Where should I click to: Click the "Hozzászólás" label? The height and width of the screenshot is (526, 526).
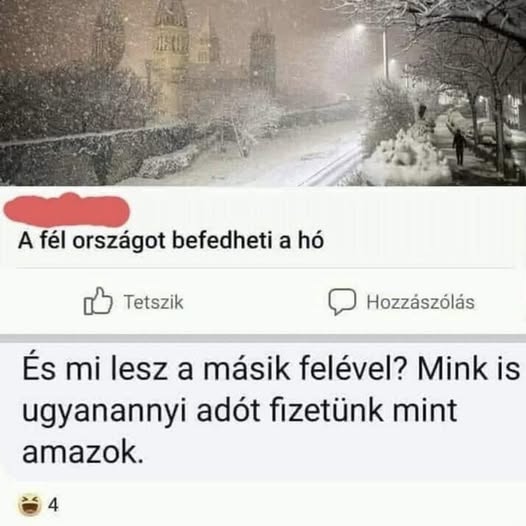coord(420,302)
